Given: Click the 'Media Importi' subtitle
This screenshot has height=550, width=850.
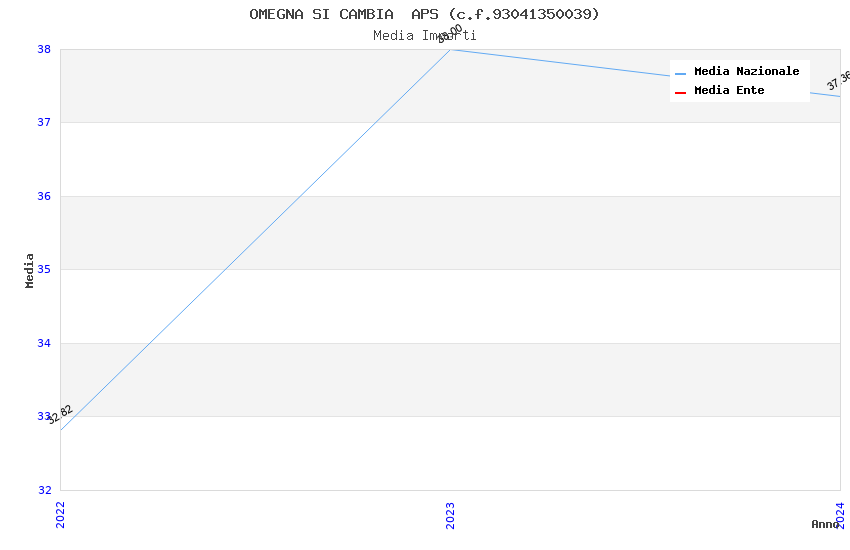Looking at the screenshot, I should (424, 36).
